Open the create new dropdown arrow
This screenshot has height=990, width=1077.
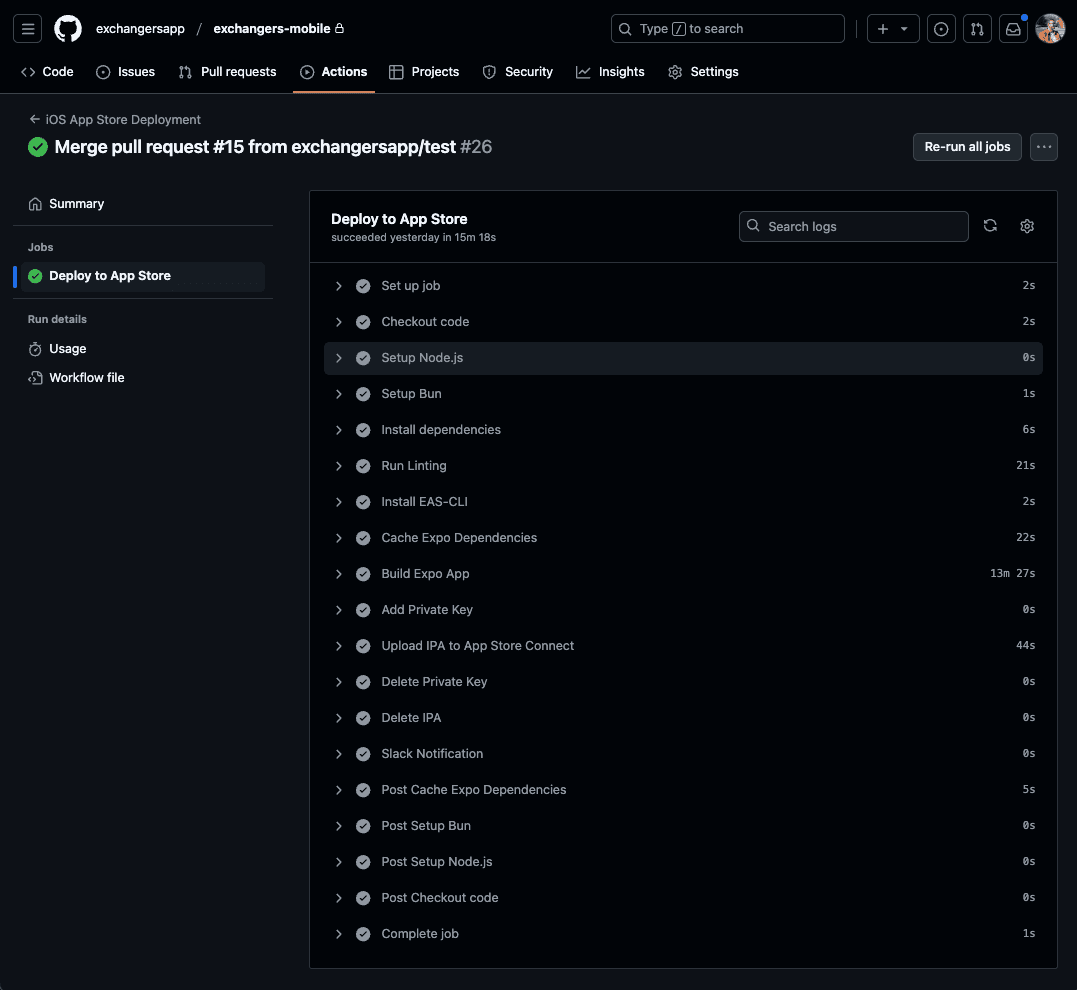(x=904, y=29)
